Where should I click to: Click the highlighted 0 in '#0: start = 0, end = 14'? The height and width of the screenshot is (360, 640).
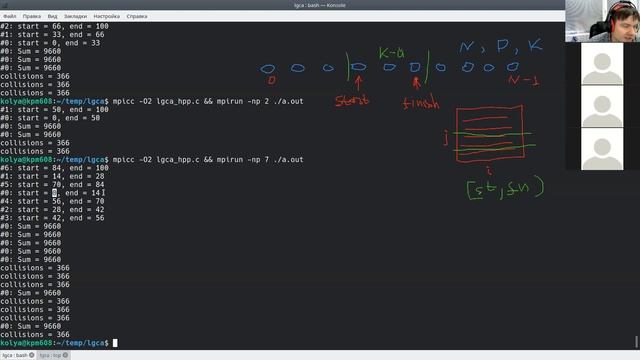coord(54,193)
